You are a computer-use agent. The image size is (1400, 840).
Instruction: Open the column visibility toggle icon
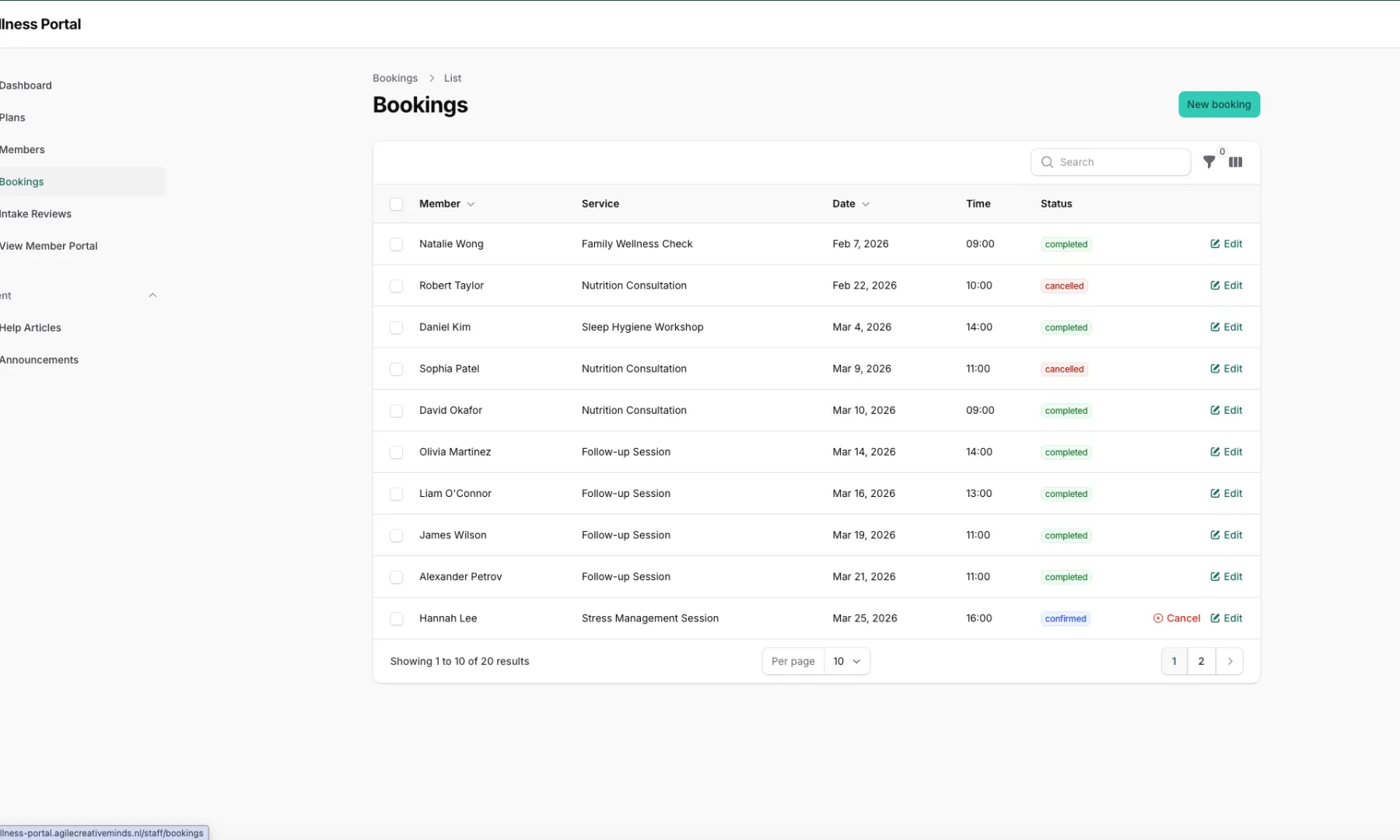pos(1236,162)
